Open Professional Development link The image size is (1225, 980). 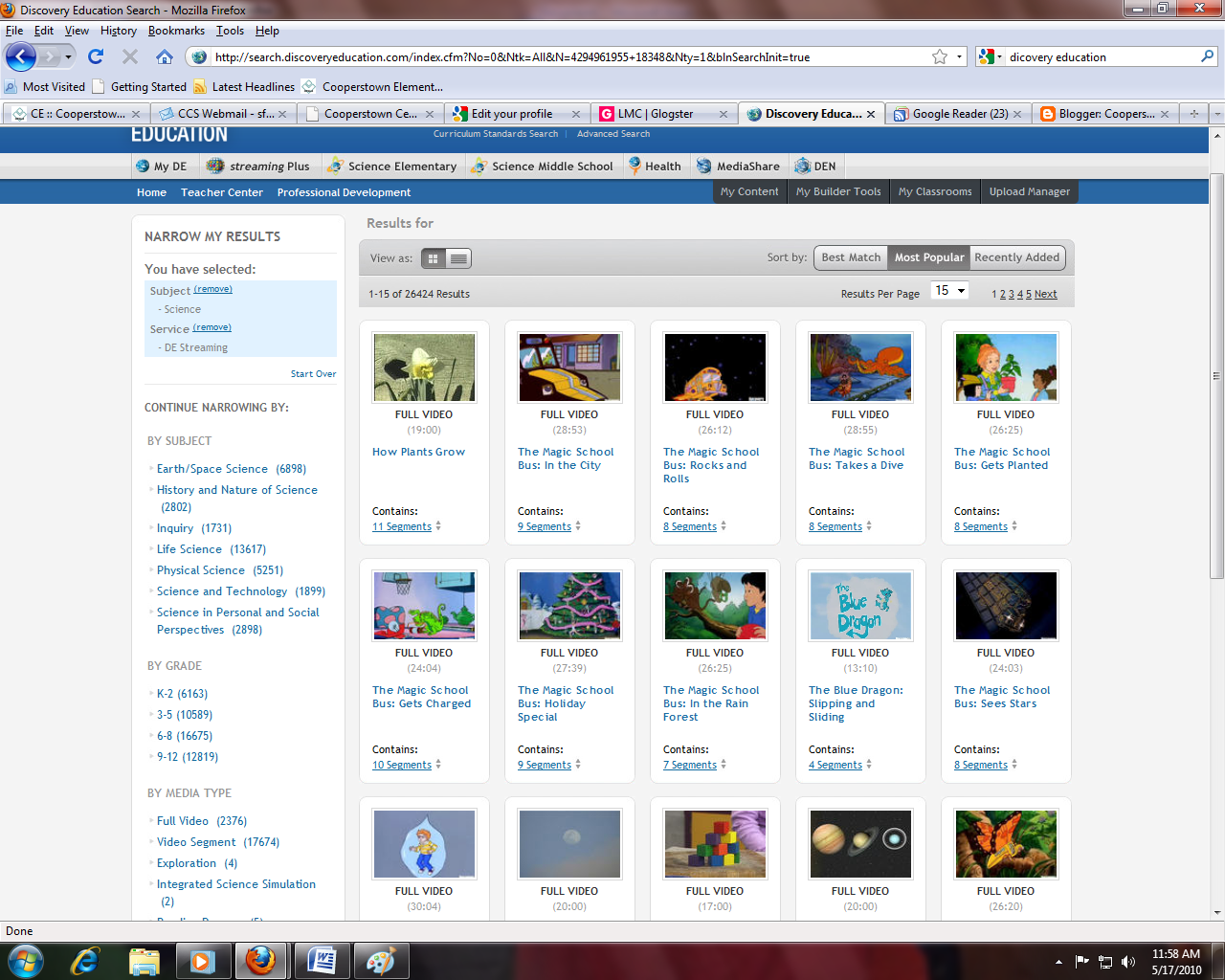tap(344, 192)
